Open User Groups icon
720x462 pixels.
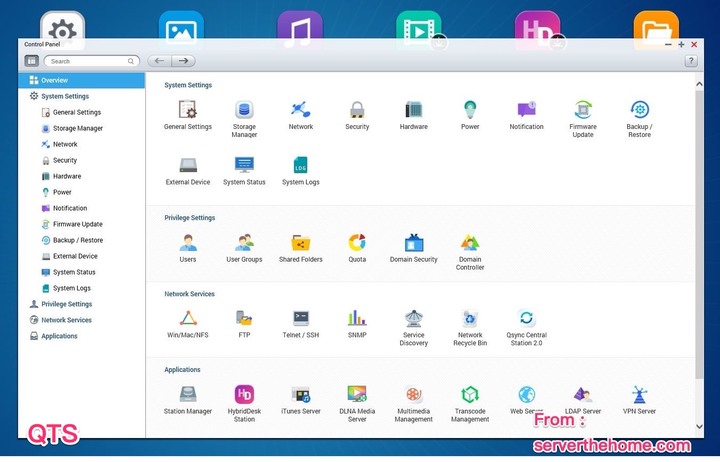(x=244, y=242)
